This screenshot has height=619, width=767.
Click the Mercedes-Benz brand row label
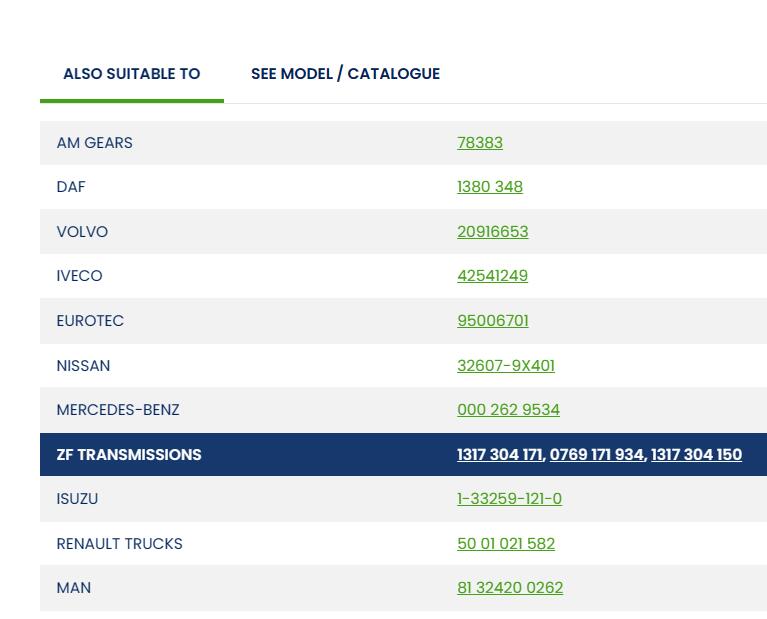coord(118,410)
